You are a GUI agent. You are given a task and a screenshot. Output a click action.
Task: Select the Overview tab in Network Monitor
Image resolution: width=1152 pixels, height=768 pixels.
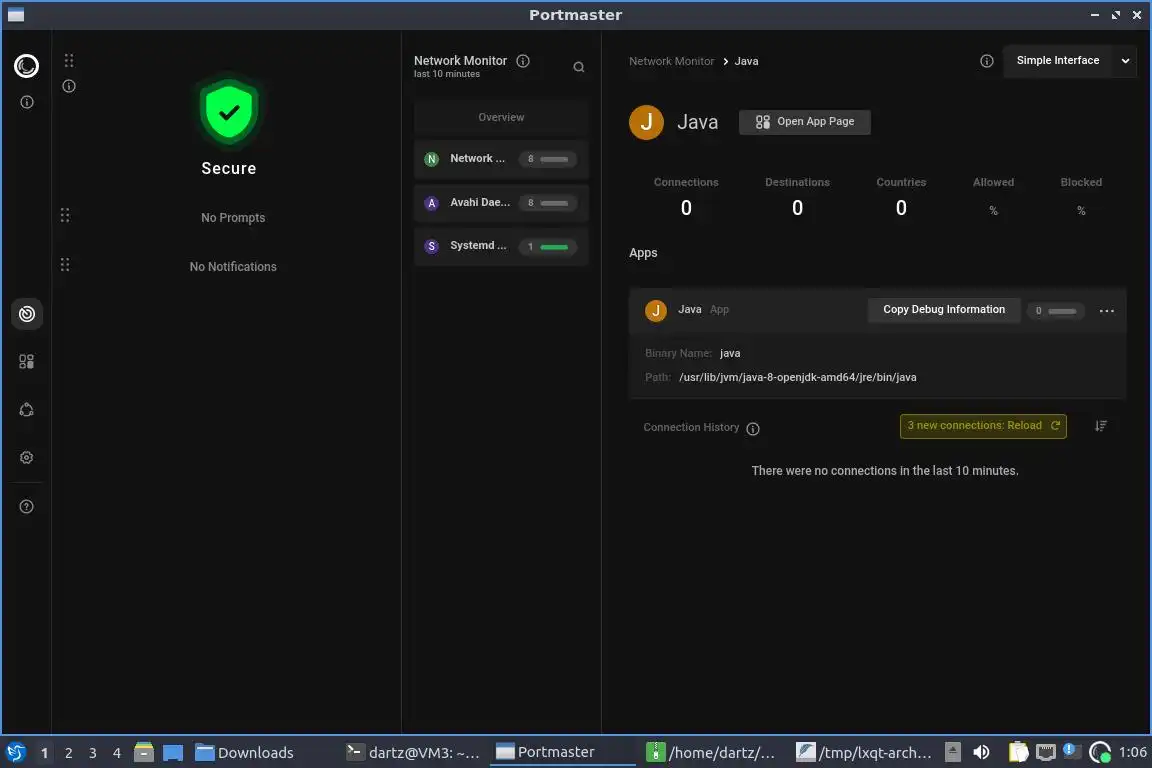pyautogui.click(x=501, y=118)
